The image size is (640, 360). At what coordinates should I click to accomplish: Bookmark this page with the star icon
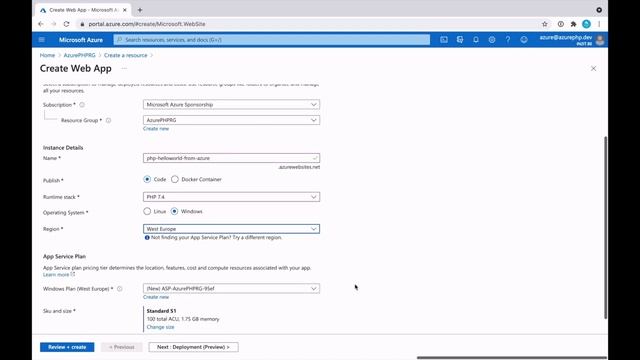(x=544, y=24)
